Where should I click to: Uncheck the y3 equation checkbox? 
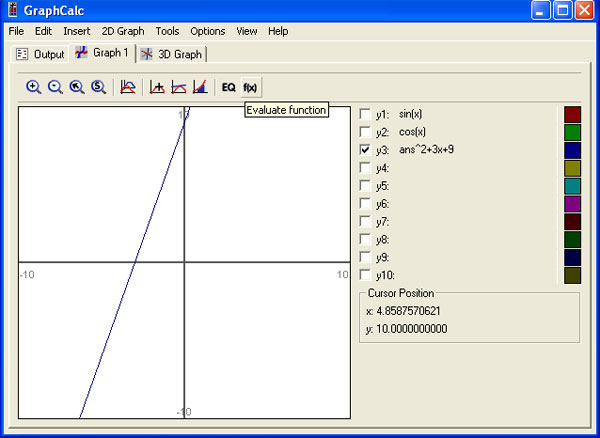click(x=365, y=150)
